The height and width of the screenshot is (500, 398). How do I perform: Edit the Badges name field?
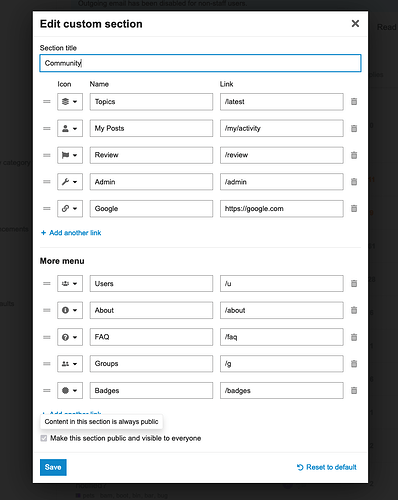151,390
